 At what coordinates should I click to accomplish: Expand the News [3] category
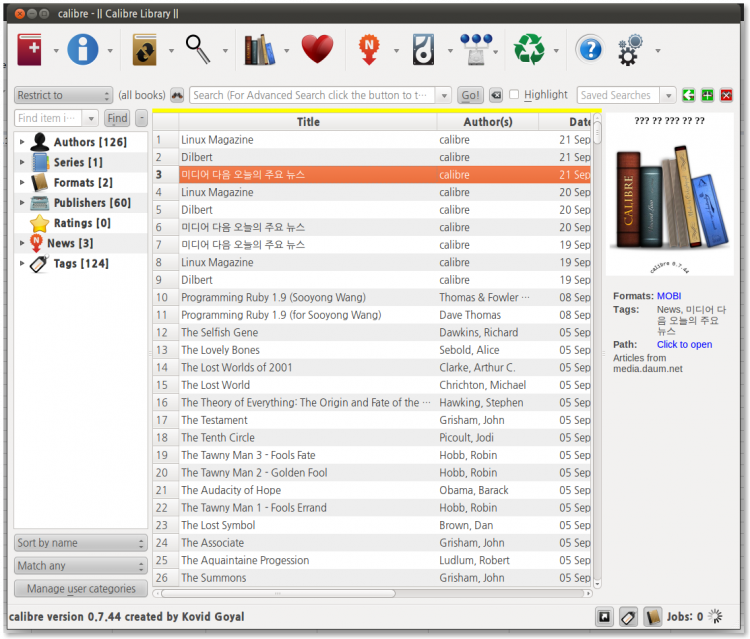[22, 243]
